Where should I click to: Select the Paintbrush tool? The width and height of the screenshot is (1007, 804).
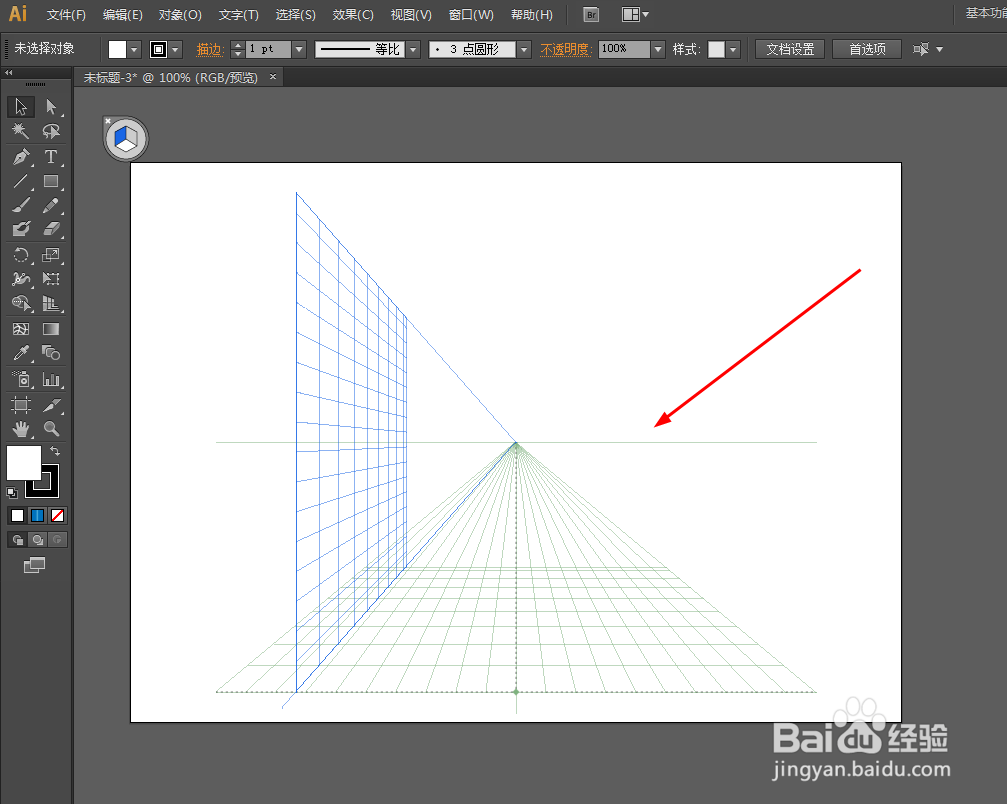(21, 205)
